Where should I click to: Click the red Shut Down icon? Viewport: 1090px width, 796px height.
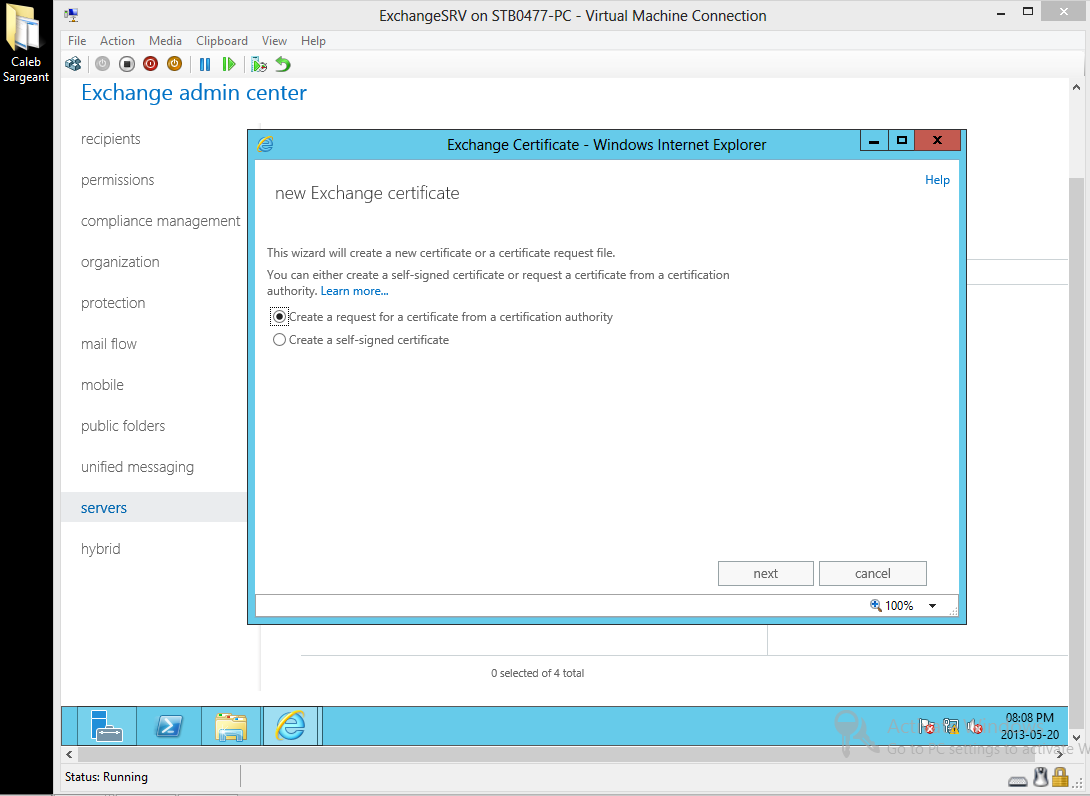coord(150,64)
